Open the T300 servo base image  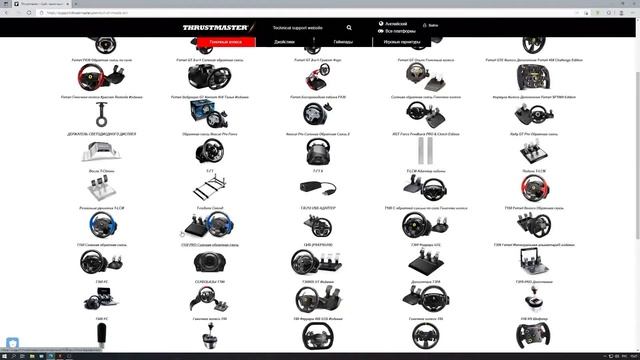click(209, 262)
